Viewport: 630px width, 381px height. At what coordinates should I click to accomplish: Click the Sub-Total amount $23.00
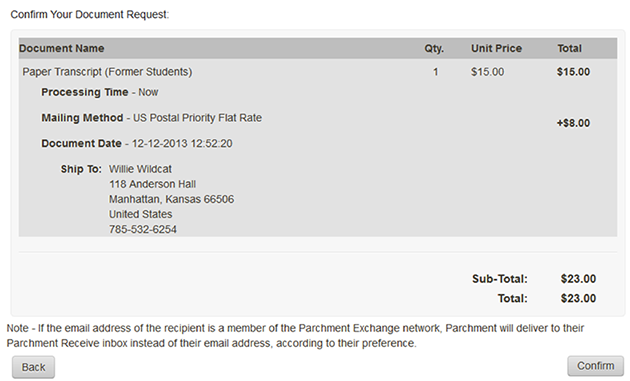point(578,279)
